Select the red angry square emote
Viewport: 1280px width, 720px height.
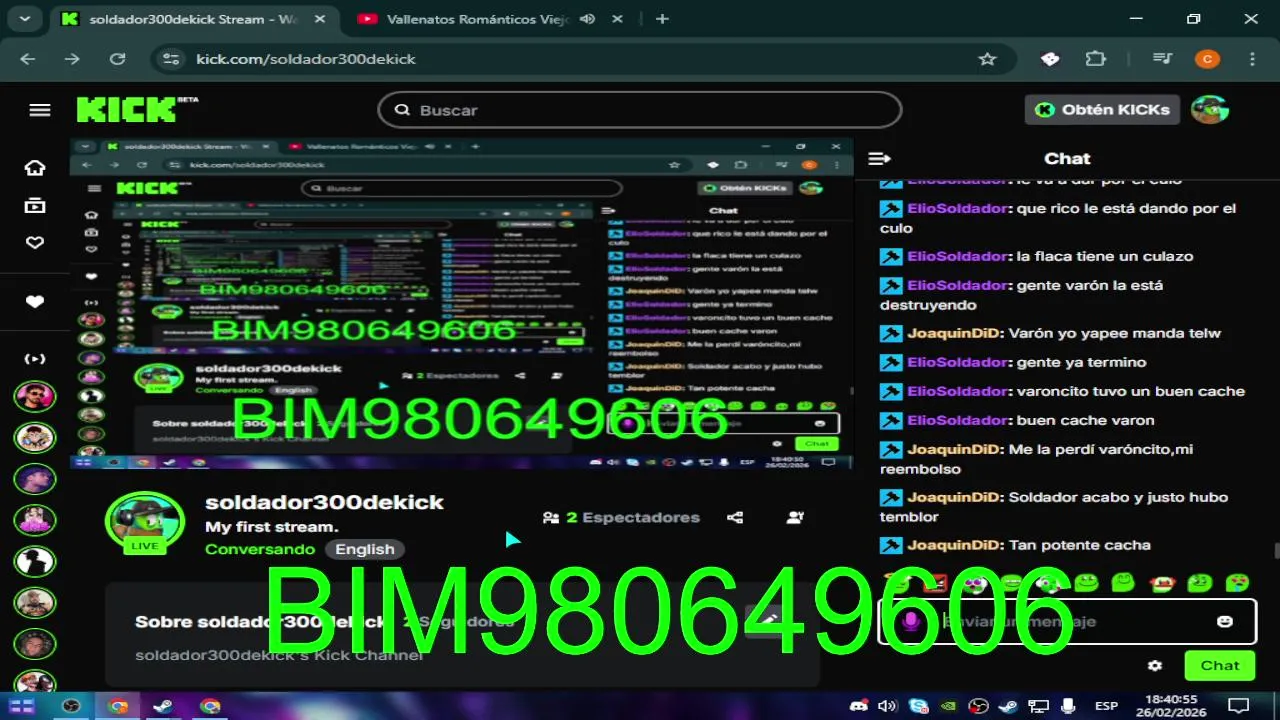click(x=933, y=582)
